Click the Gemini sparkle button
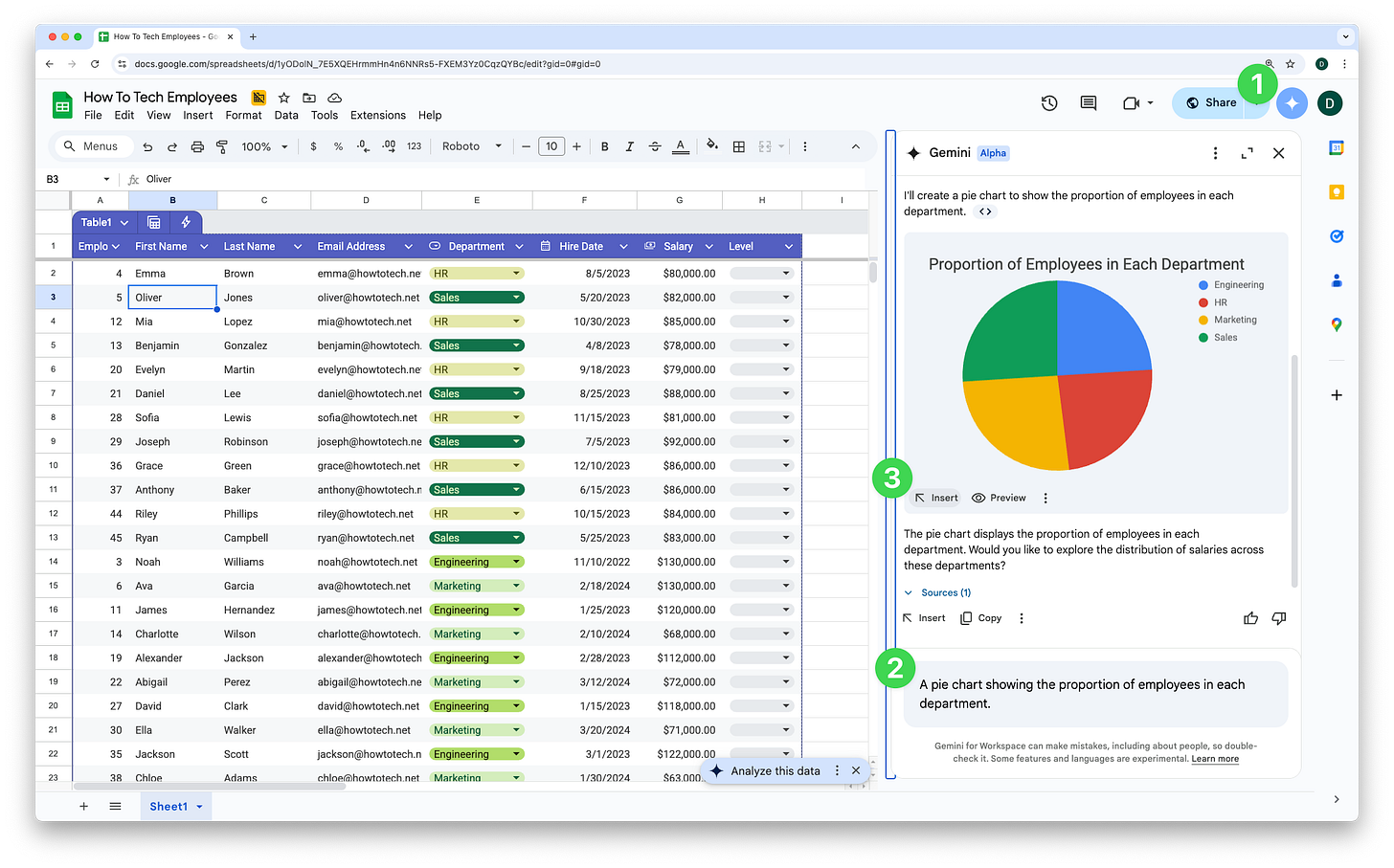This screenshot has width=1394, height=868. point(1292,103)
